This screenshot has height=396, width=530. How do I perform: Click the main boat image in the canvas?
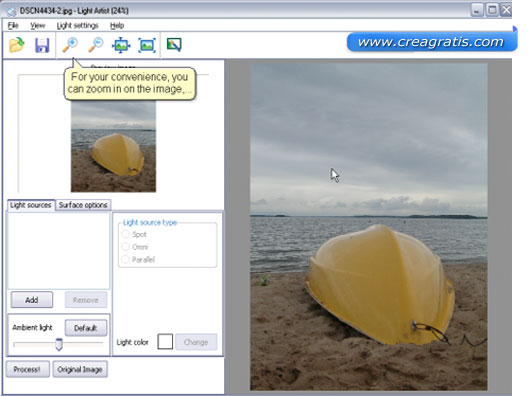coord(369,227)
